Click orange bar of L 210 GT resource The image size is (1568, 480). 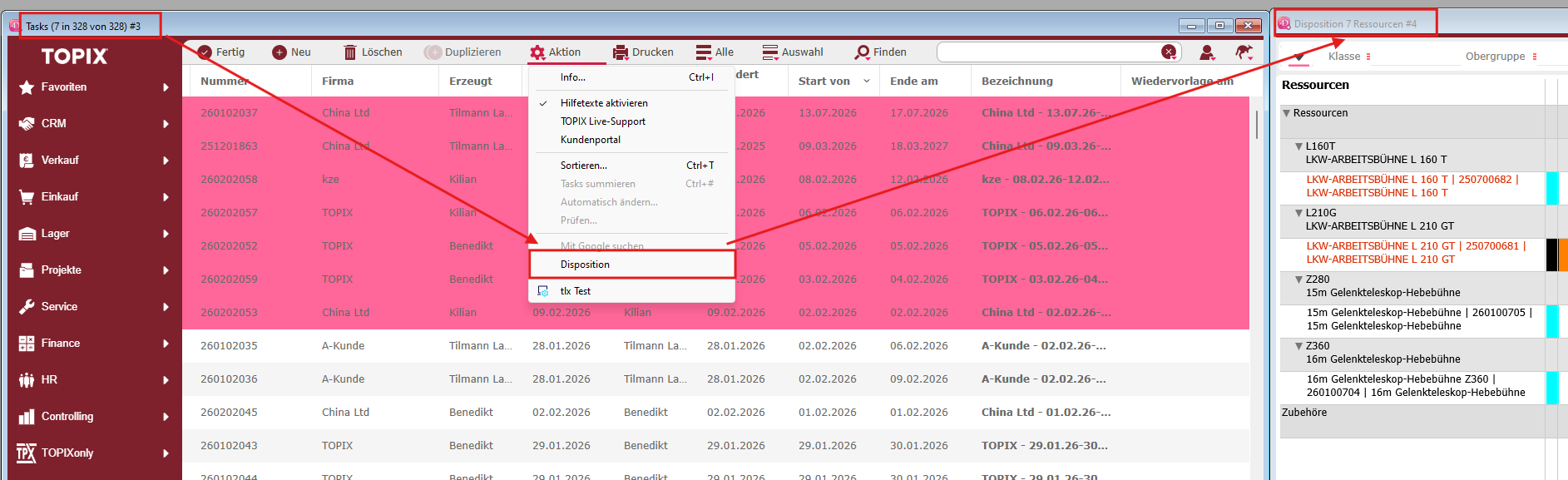1563,255
